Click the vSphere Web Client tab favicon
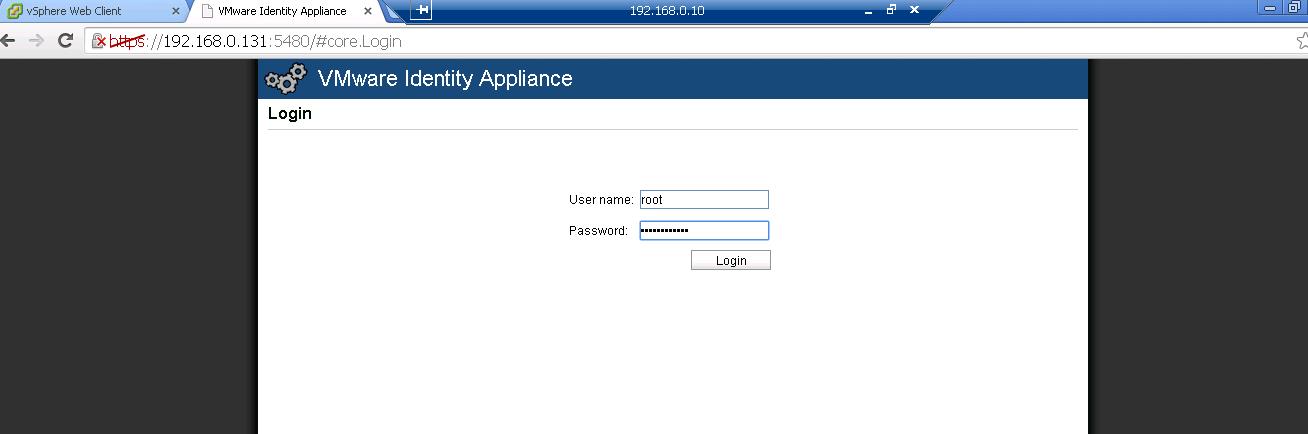Screen dimensions: 1308x434 (15, 11)
